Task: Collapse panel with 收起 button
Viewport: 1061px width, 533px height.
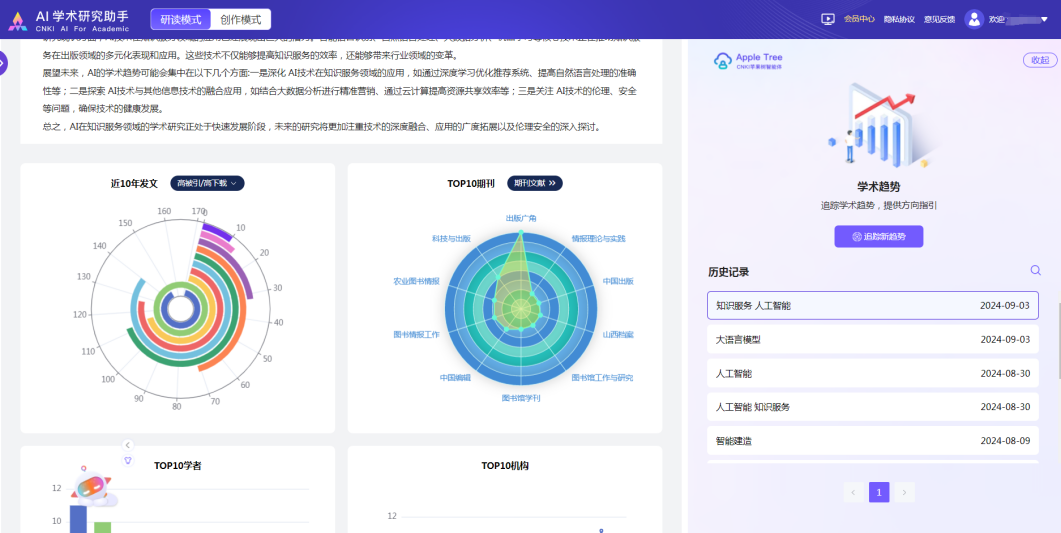Action: click(x=1039, y=60)
